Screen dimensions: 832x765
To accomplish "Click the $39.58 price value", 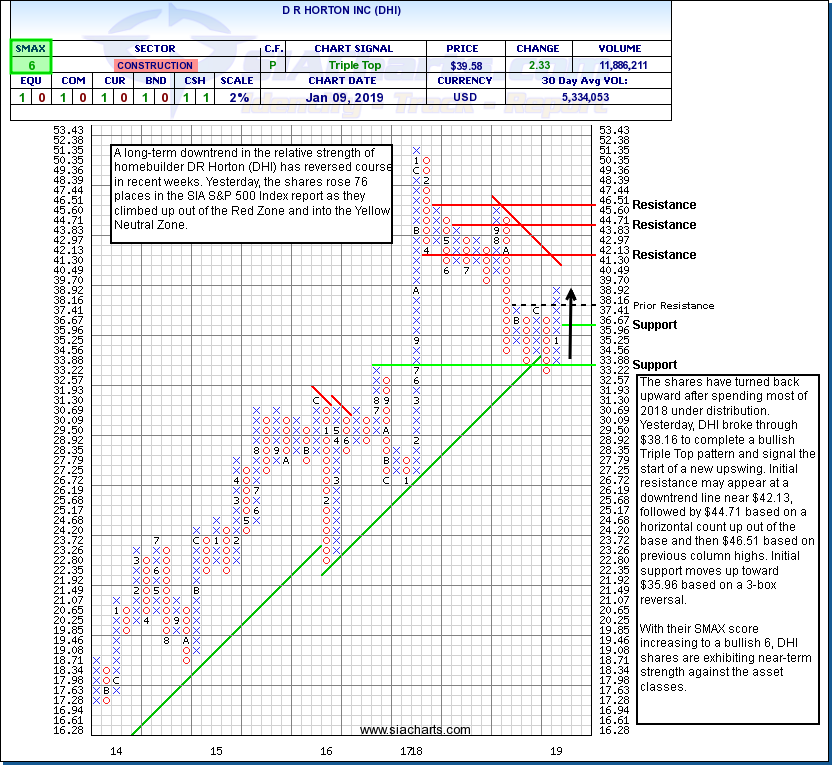I will click(465, 65).
